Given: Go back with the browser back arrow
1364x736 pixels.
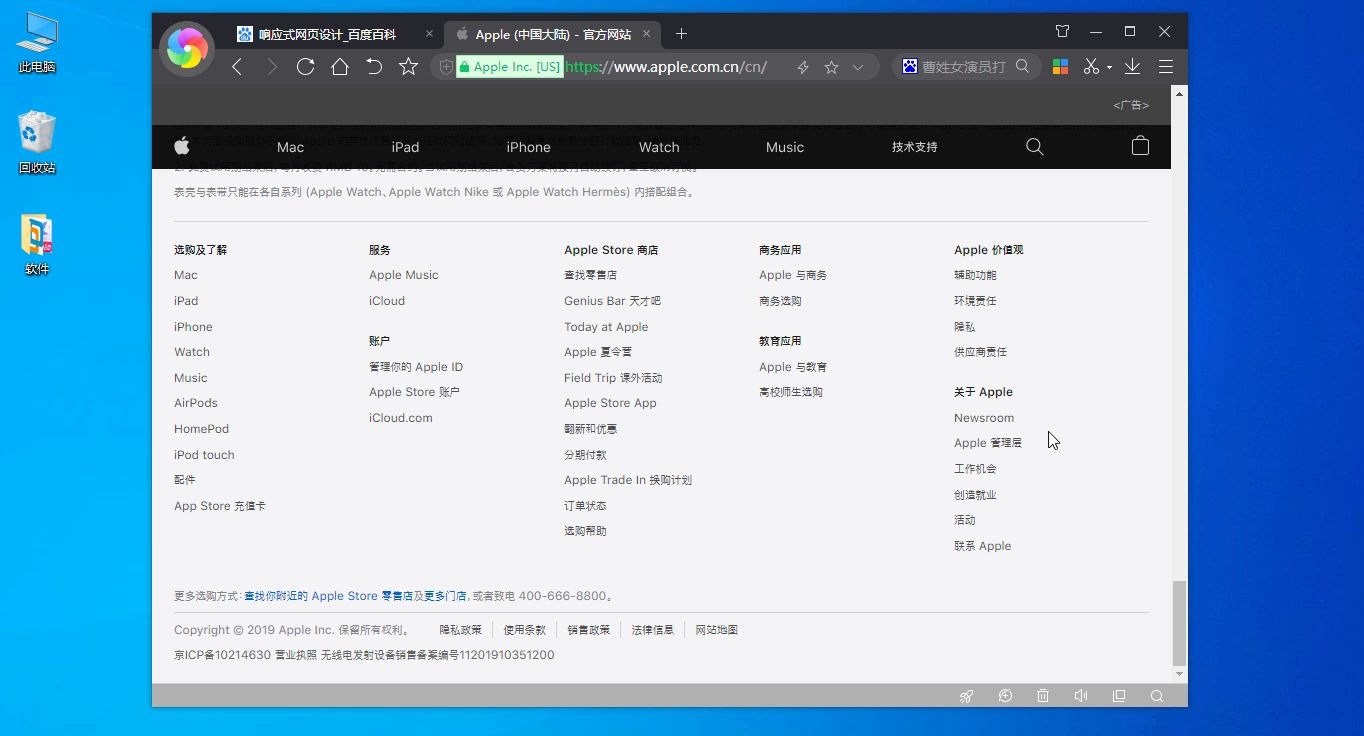Looking at the screenshot, I should click(x=237, y=67).
